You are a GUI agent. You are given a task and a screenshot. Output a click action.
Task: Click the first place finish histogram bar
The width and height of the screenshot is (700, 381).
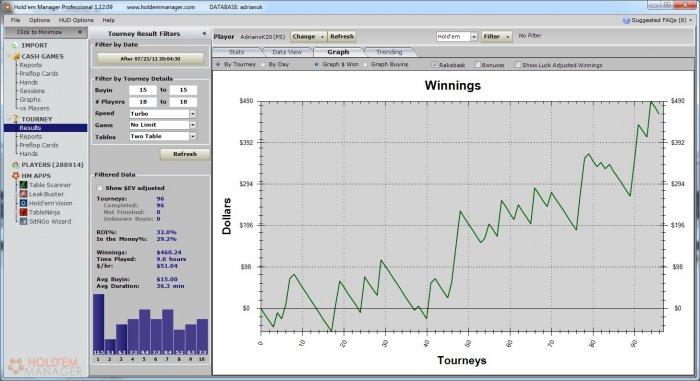(x=98, y=324)
